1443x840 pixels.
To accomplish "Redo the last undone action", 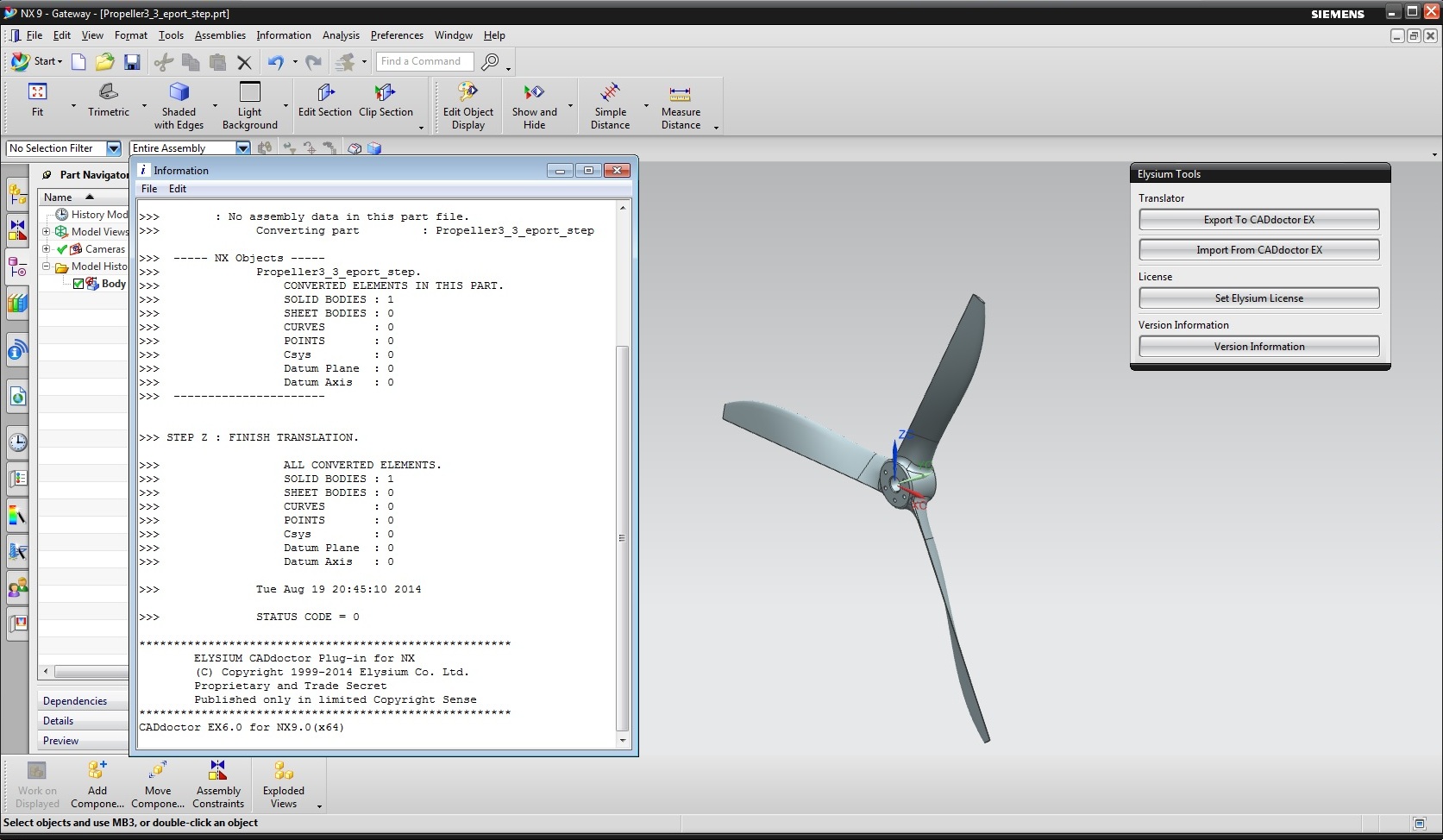I will click(x=314, y=61).
